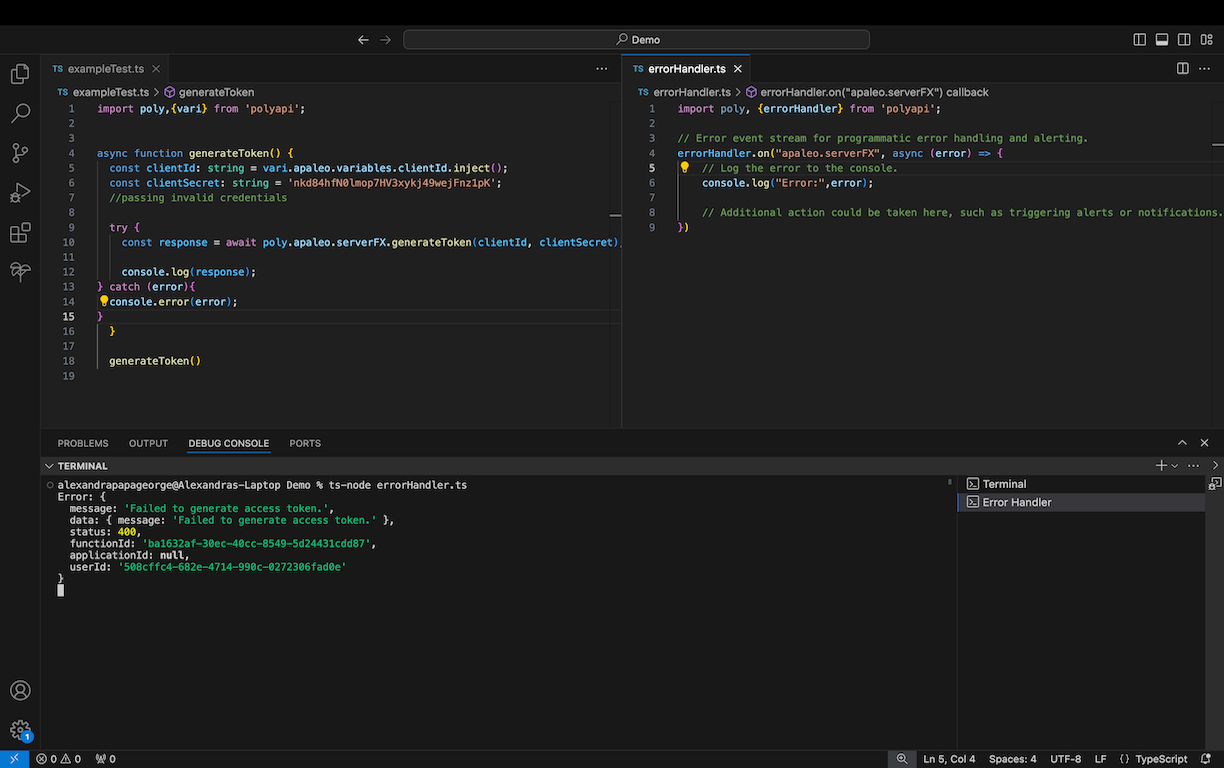Open the Explorer view in activity bar
This screenshot has width=1224, height=768.
[x=20, y=74]
